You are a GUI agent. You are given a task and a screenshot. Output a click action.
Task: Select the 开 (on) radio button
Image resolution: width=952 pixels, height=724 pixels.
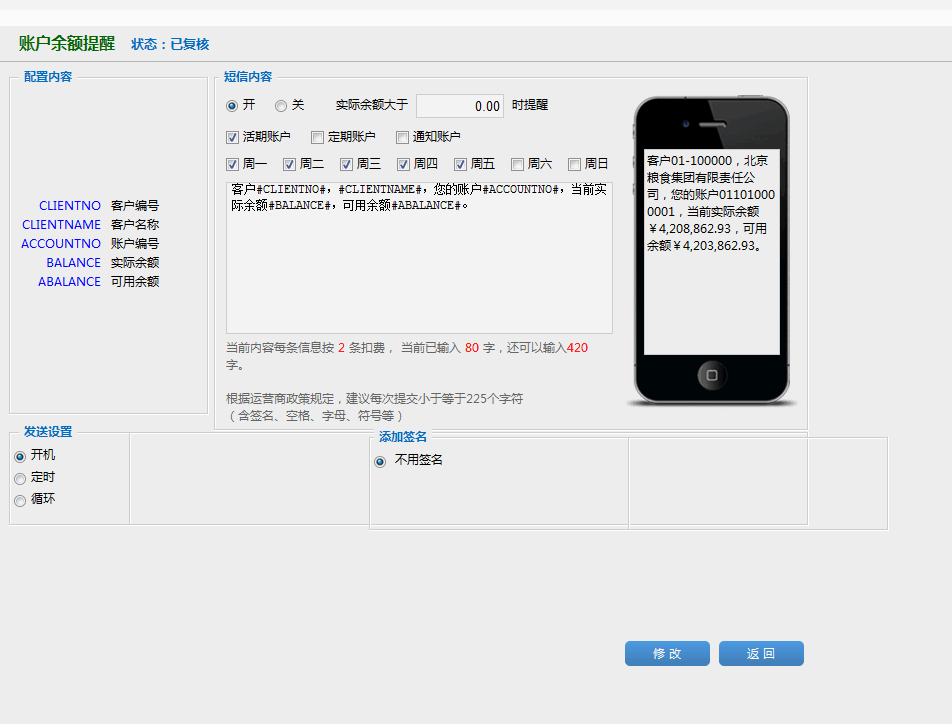[x=232, y=106]
